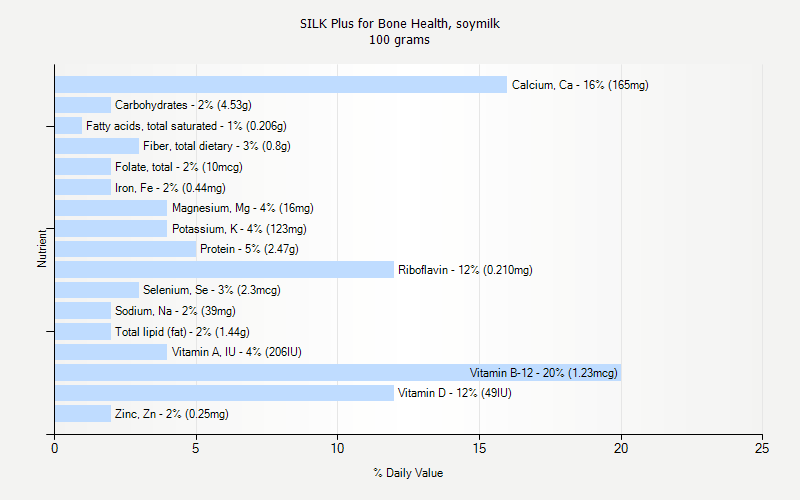Click the x-axis tick label 5
The height and width of the screenshot is (500, 800).
pos(195,448)
